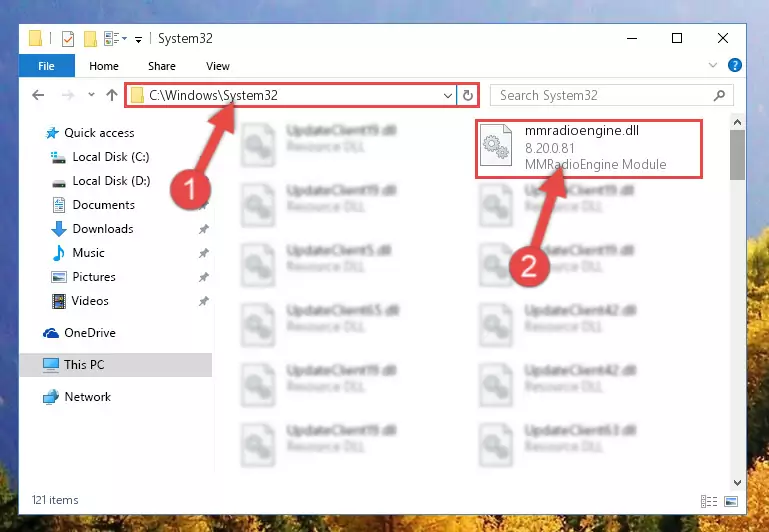Click the Quick access star icon
Screen dimensions: 769x532
(52, 133)
